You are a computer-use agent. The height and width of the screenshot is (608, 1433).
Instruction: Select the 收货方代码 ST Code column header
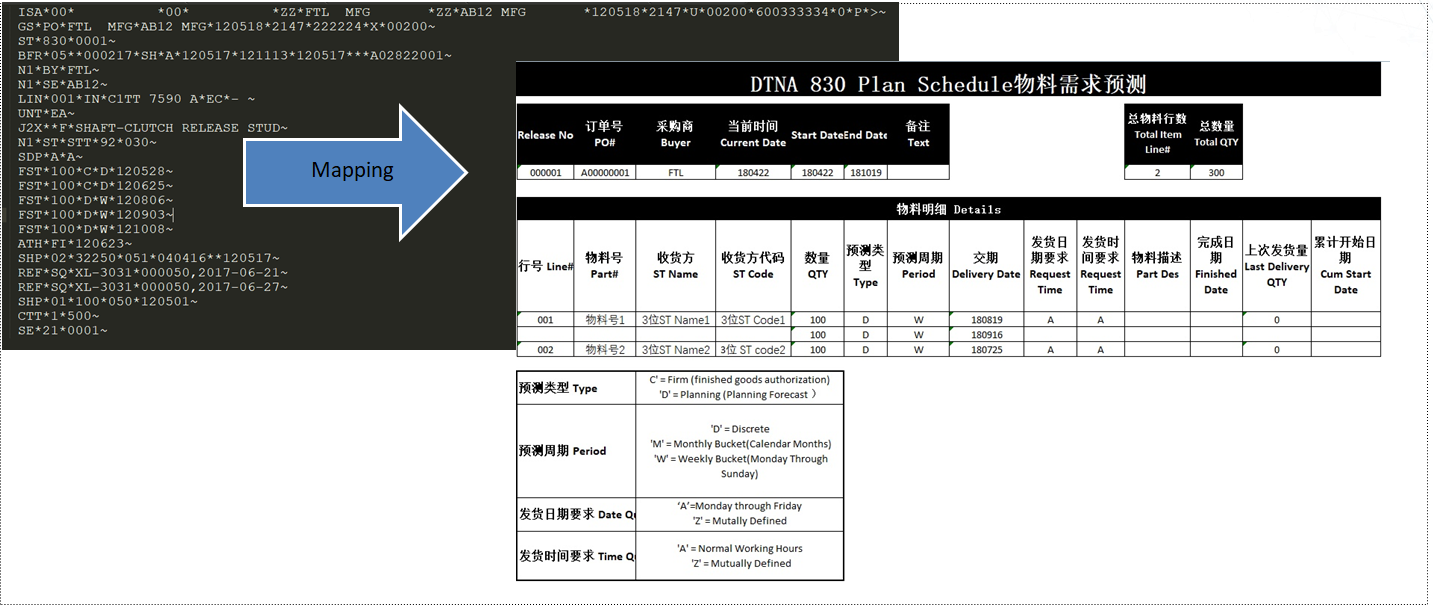coord(753,266)
